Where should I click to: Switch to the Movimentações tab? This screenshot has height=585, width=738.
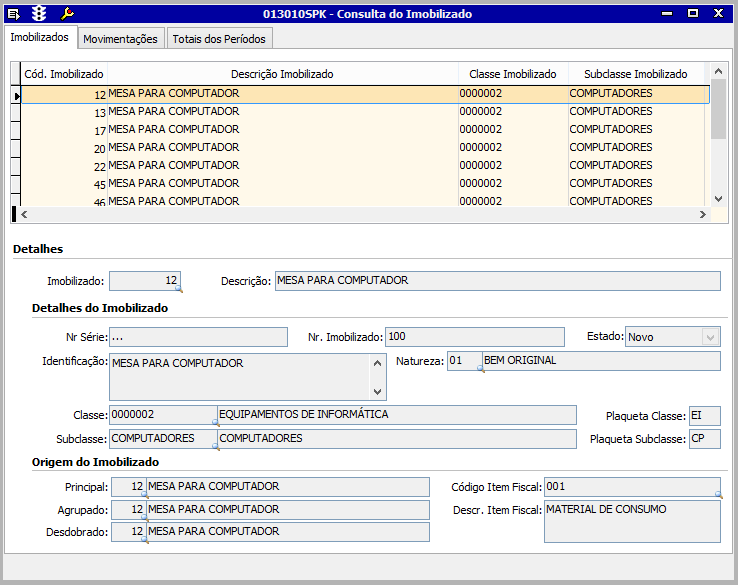point(120,39)
